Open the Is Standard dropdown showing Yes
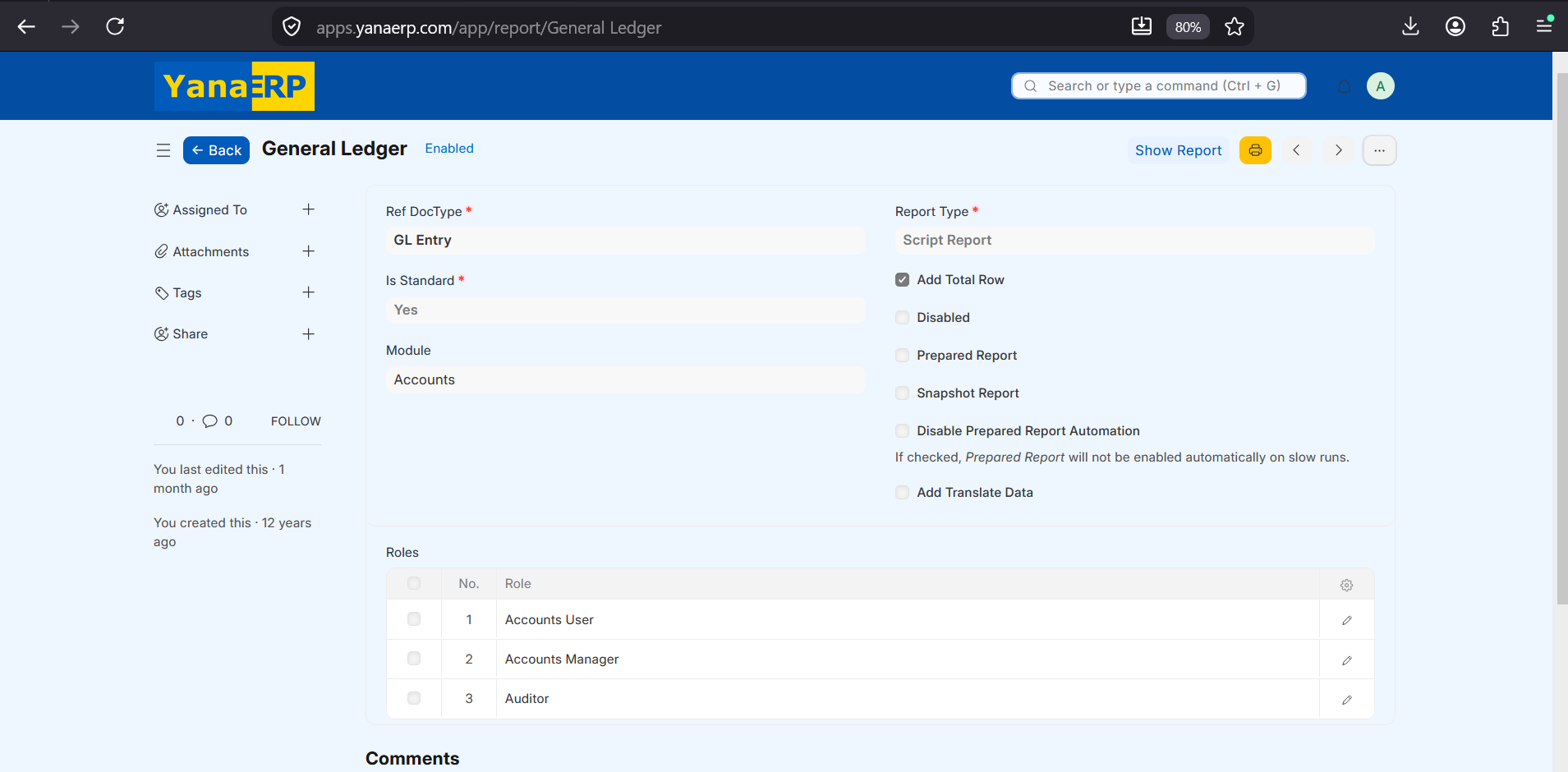This screenshot has width=1568, height=772. click(x=625, y=310)
